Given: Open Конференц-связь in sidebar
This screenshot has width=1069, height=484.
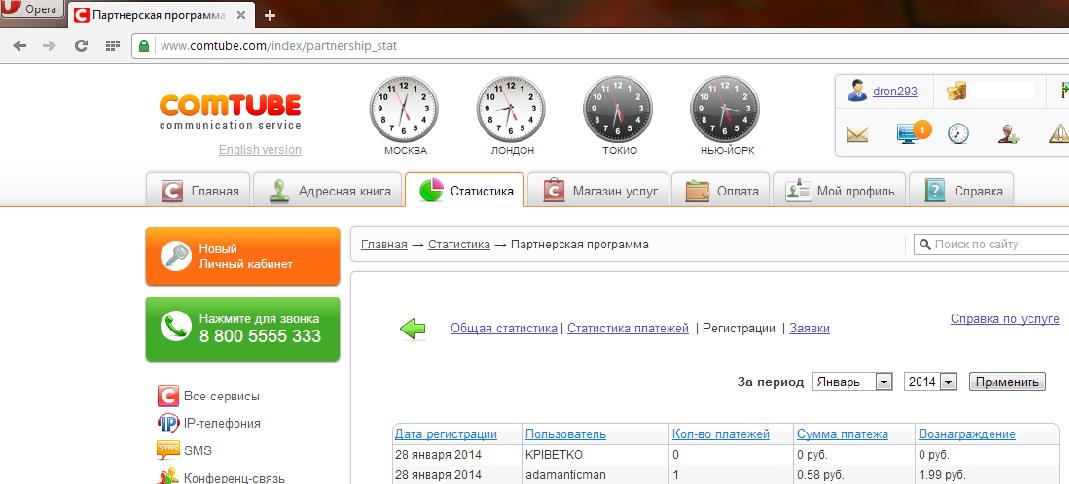Looking at the screenshot, I should (221, 477).
